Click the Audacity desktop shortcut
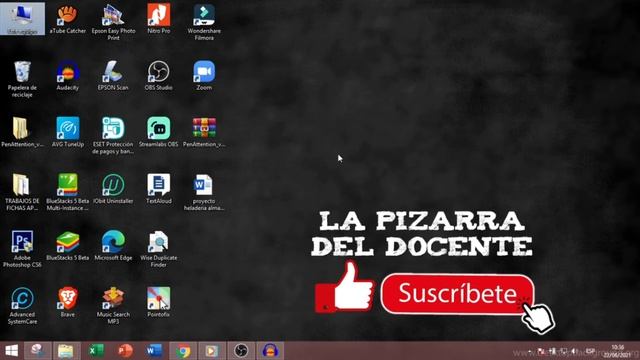Image resolution: width=640 pixels, height=360 pixels. tap(68, 76)
